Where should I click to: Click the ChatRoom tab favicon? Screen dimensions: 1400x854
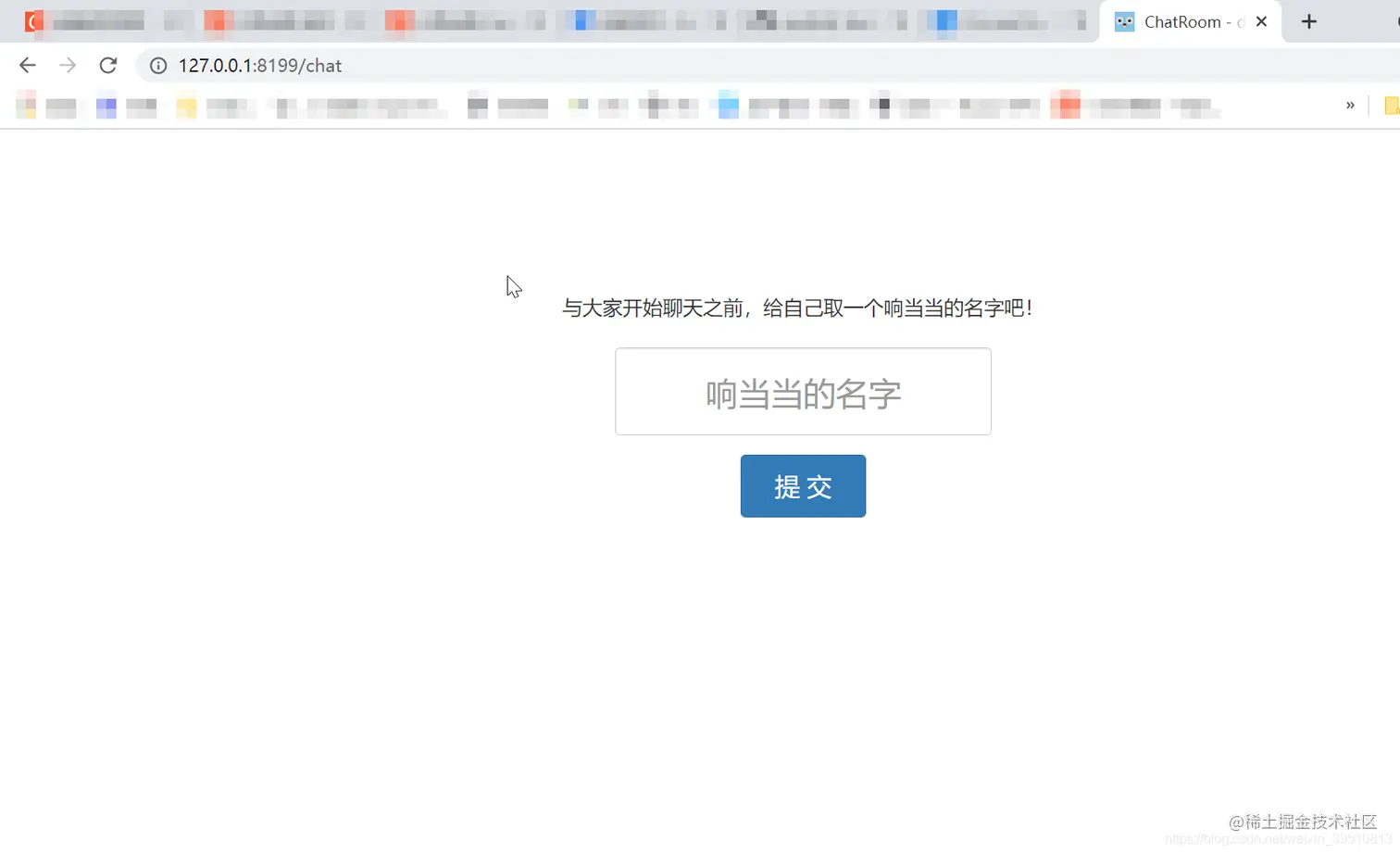1124,21
